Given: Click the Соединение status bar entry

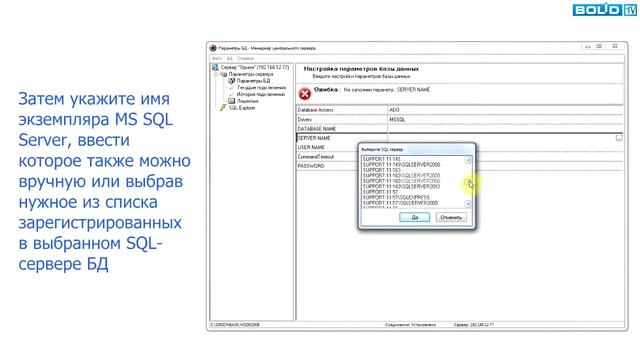Looking at the screenshot, I should [x=410, y=325].
